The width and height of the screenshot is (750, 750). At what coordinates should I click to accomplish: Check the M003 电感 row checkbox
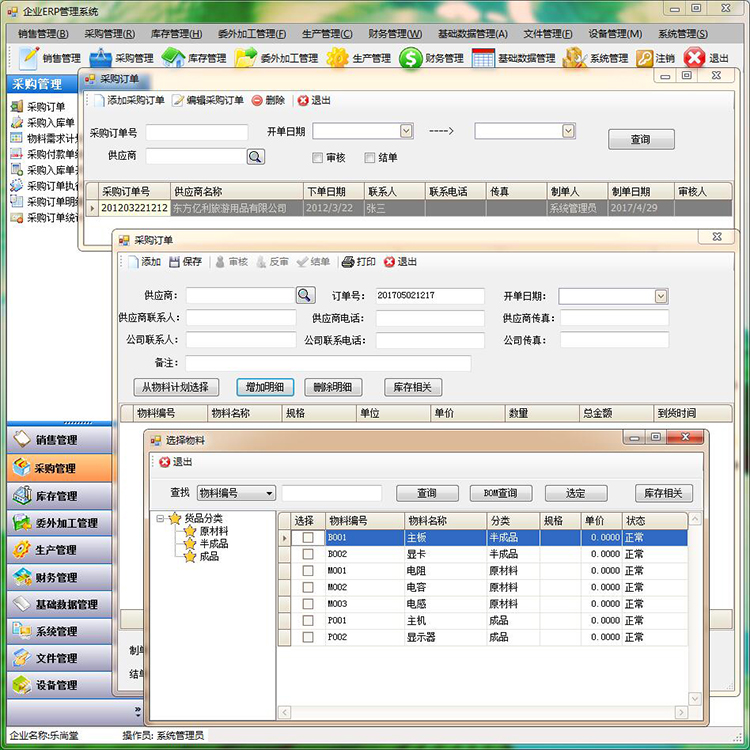308,604
